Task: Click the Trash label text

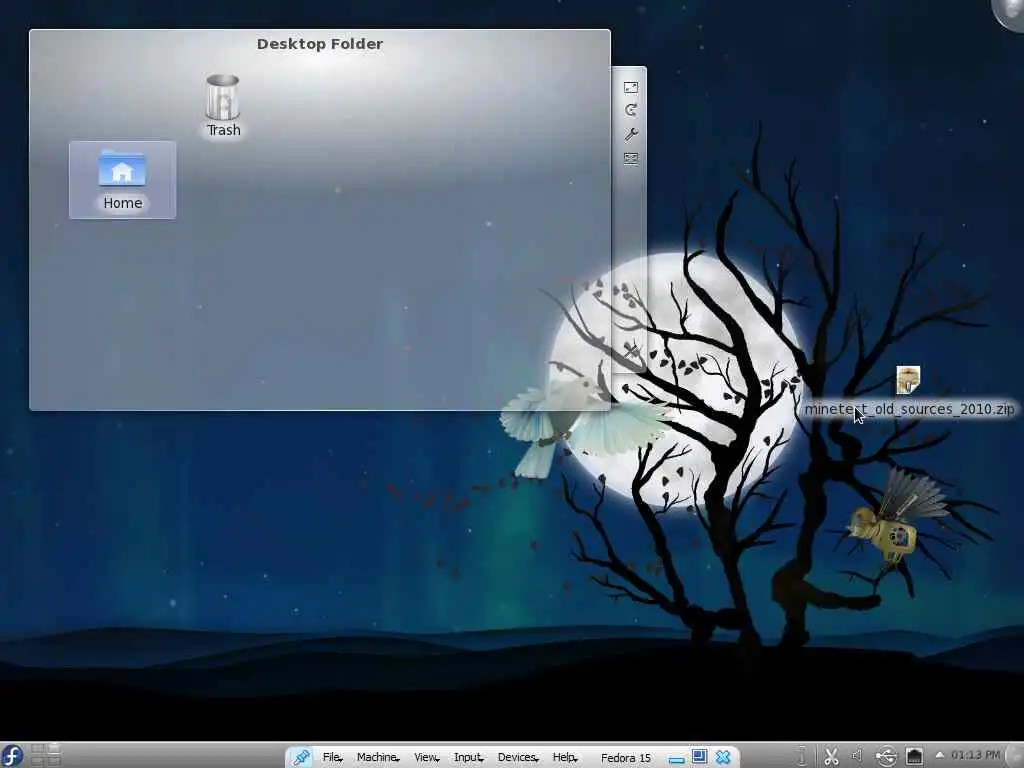Action: click(223, 130)
